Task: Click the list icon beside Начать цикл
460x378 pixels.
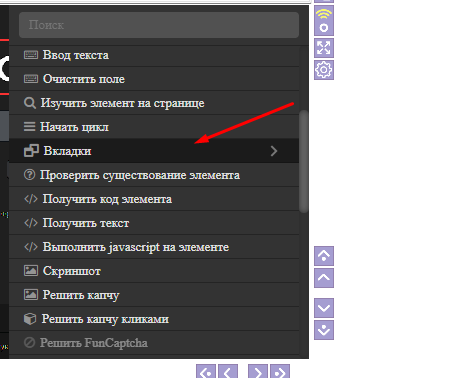Action: tap(29, 127)
